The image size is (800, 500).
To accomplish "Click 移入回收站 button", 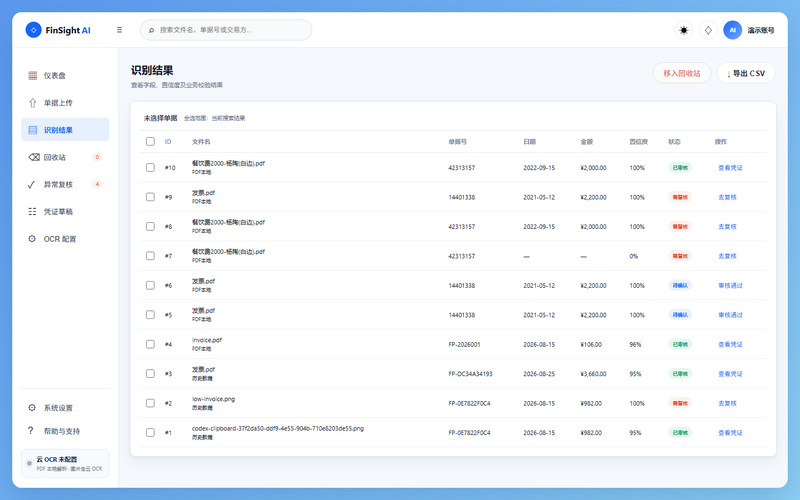I will point(682,73).
